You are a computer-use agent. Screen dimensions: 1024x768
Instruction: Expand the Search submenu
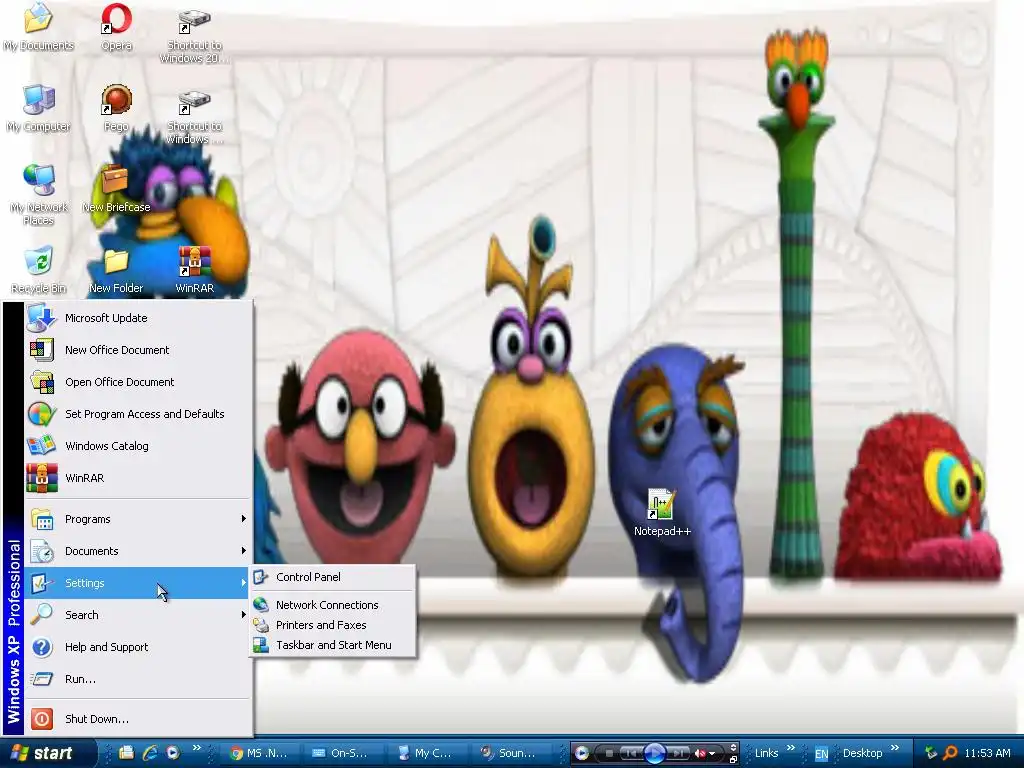pyautogui.click(x=138, y=615)
